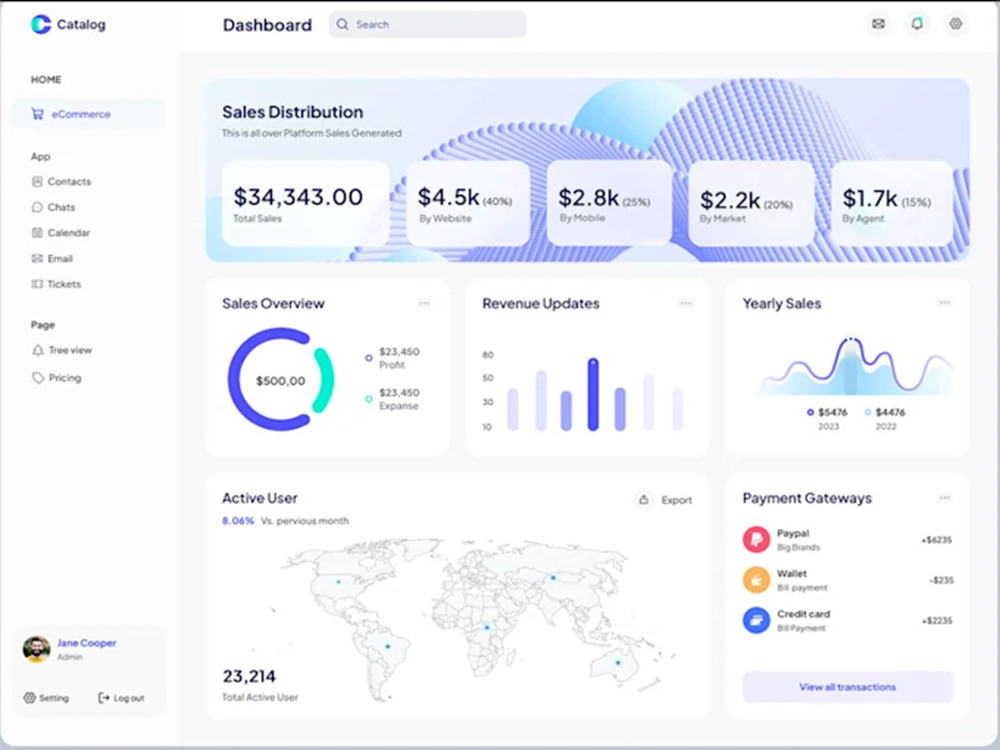The height and width of the screenshot is (750, 1000).
Task: Click the $34,343.00 Total Sales card
Action: tap(305, 203)
